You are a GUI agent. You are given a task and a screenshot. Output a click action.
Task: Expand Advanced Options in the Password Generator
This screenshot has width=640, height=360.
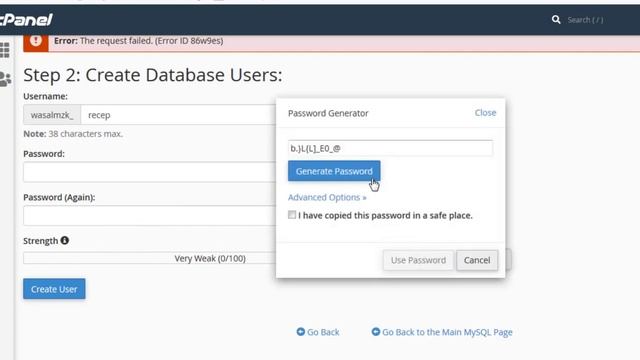click(327, 197)
